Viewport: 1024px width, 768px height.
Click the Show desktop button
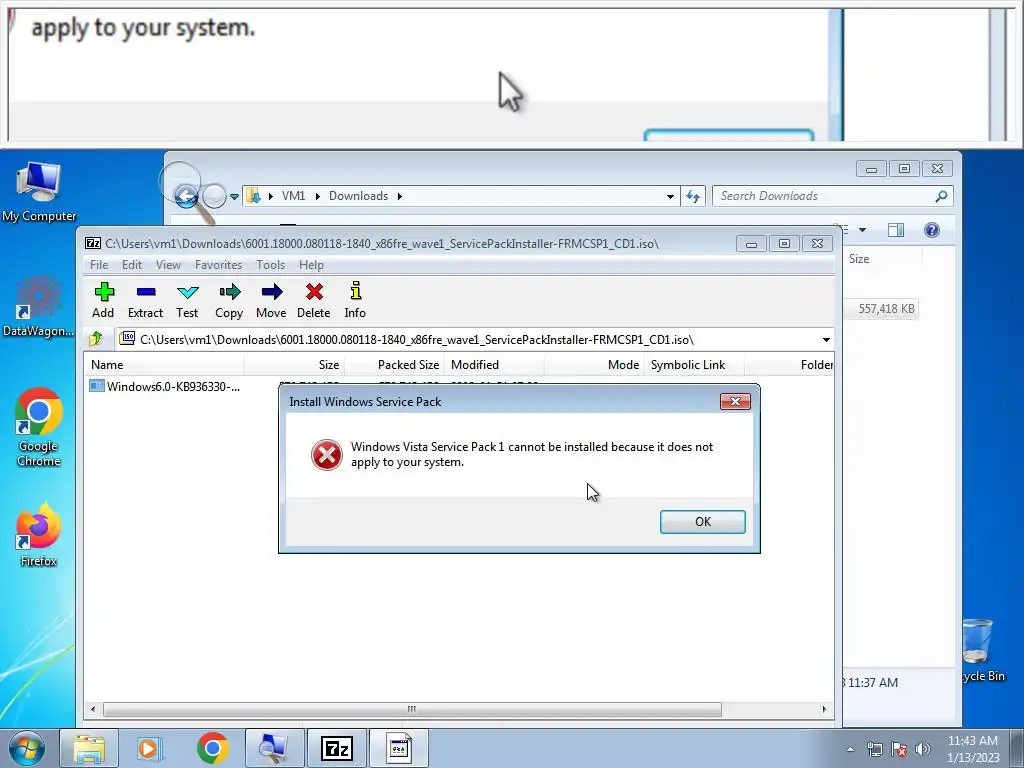point(1017,748)
